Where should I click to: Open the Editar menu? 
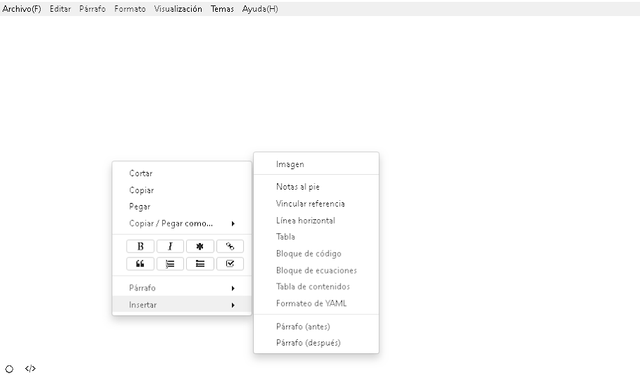[60, 9]
